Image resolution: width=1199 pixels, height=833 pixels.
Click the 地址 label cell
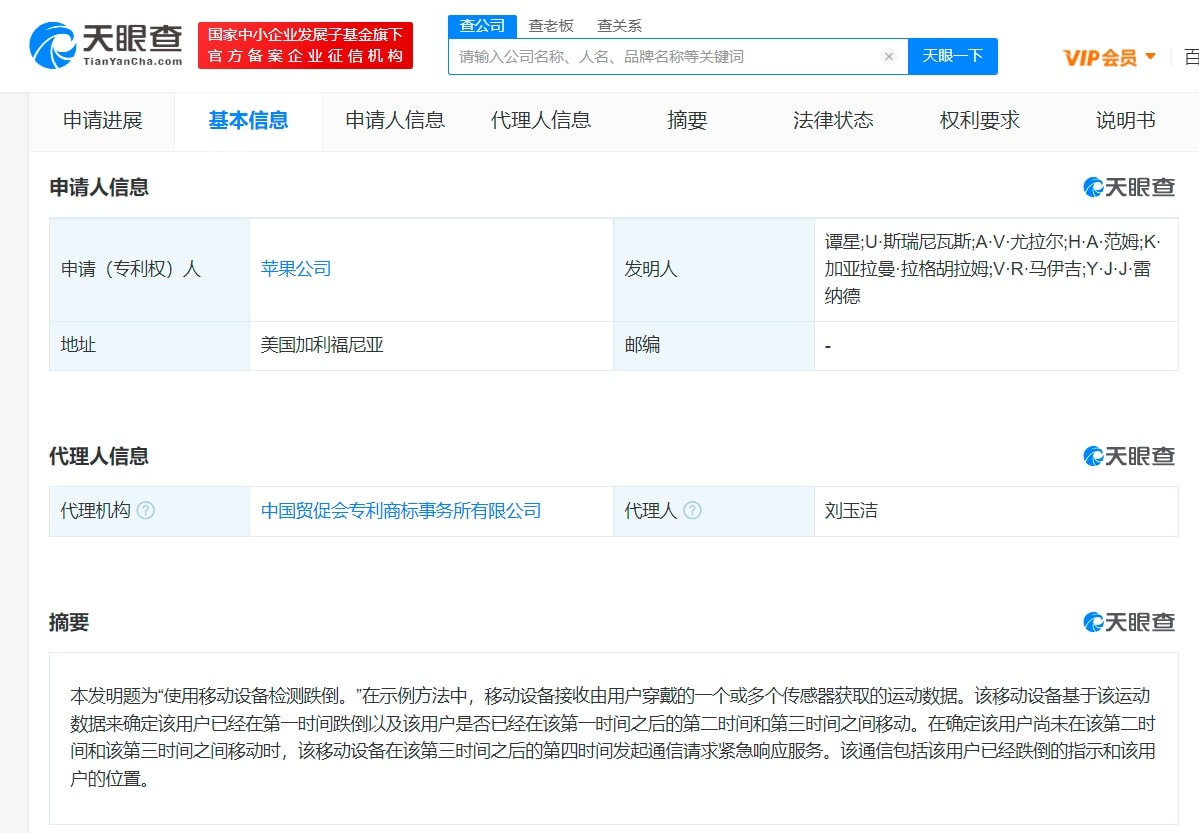150,346
